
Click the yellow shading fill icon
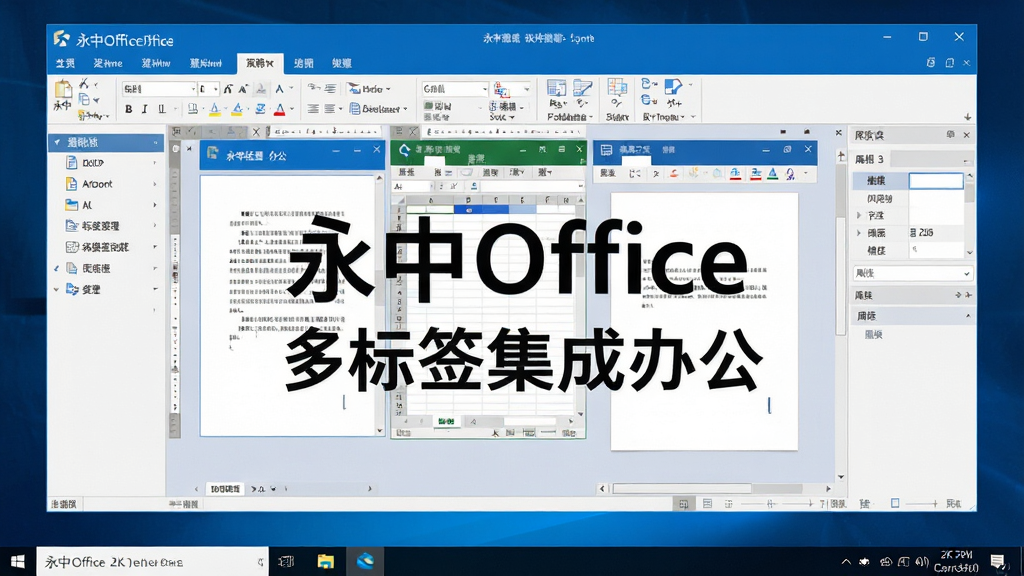click(237, 109)
